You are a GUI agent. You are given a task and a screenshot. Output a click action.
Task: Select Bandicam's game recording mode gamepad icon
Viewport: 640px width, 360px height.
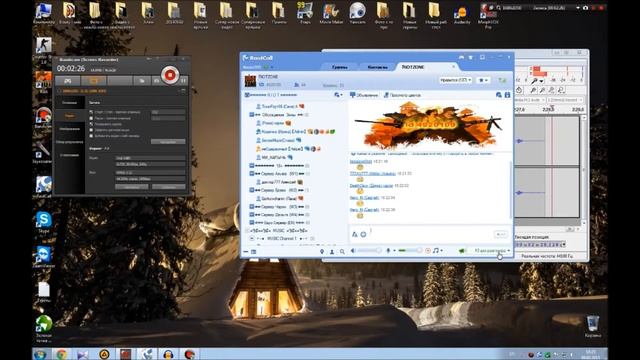(68, 81)
